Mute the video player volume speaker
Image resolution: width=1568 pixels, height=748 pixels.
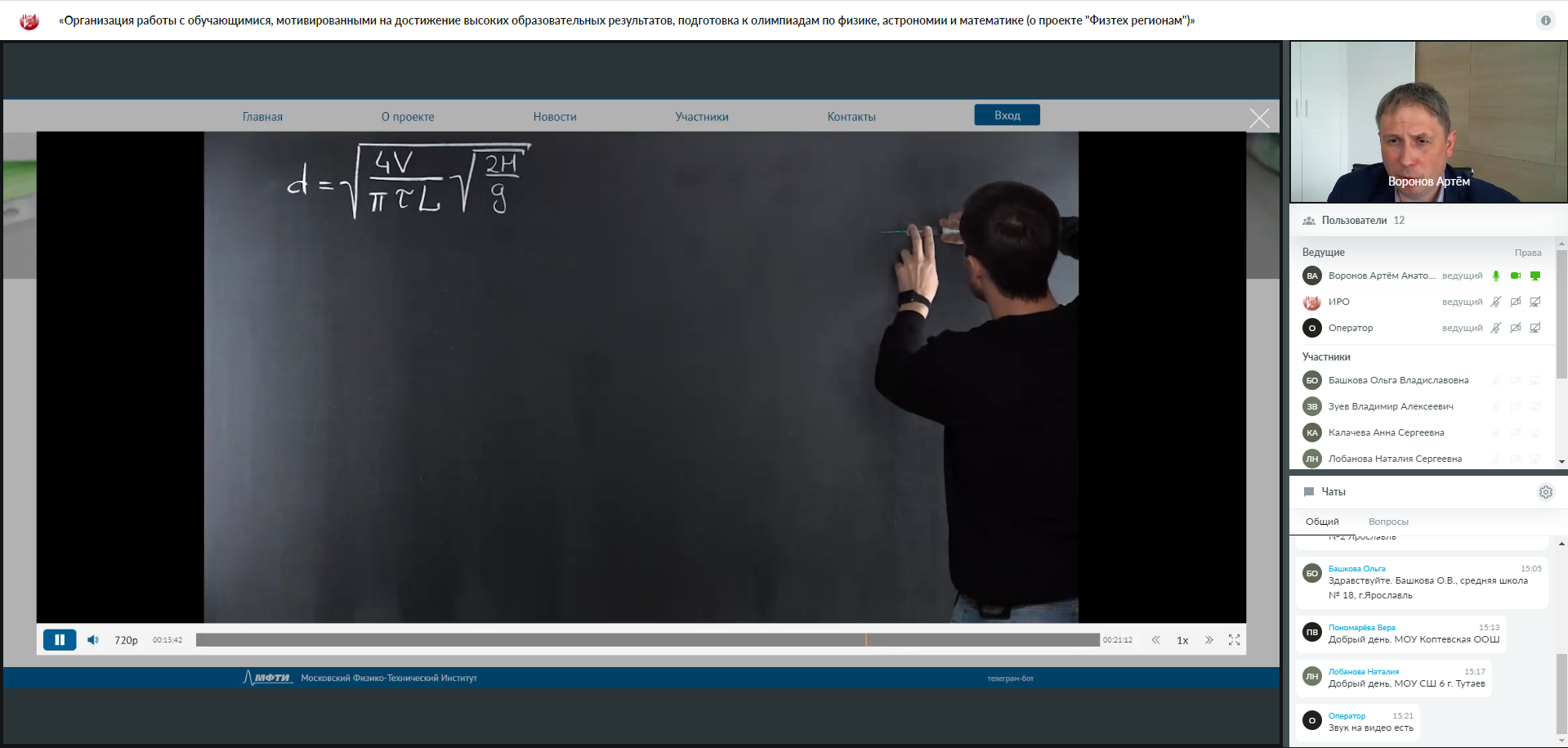(93, 640)
